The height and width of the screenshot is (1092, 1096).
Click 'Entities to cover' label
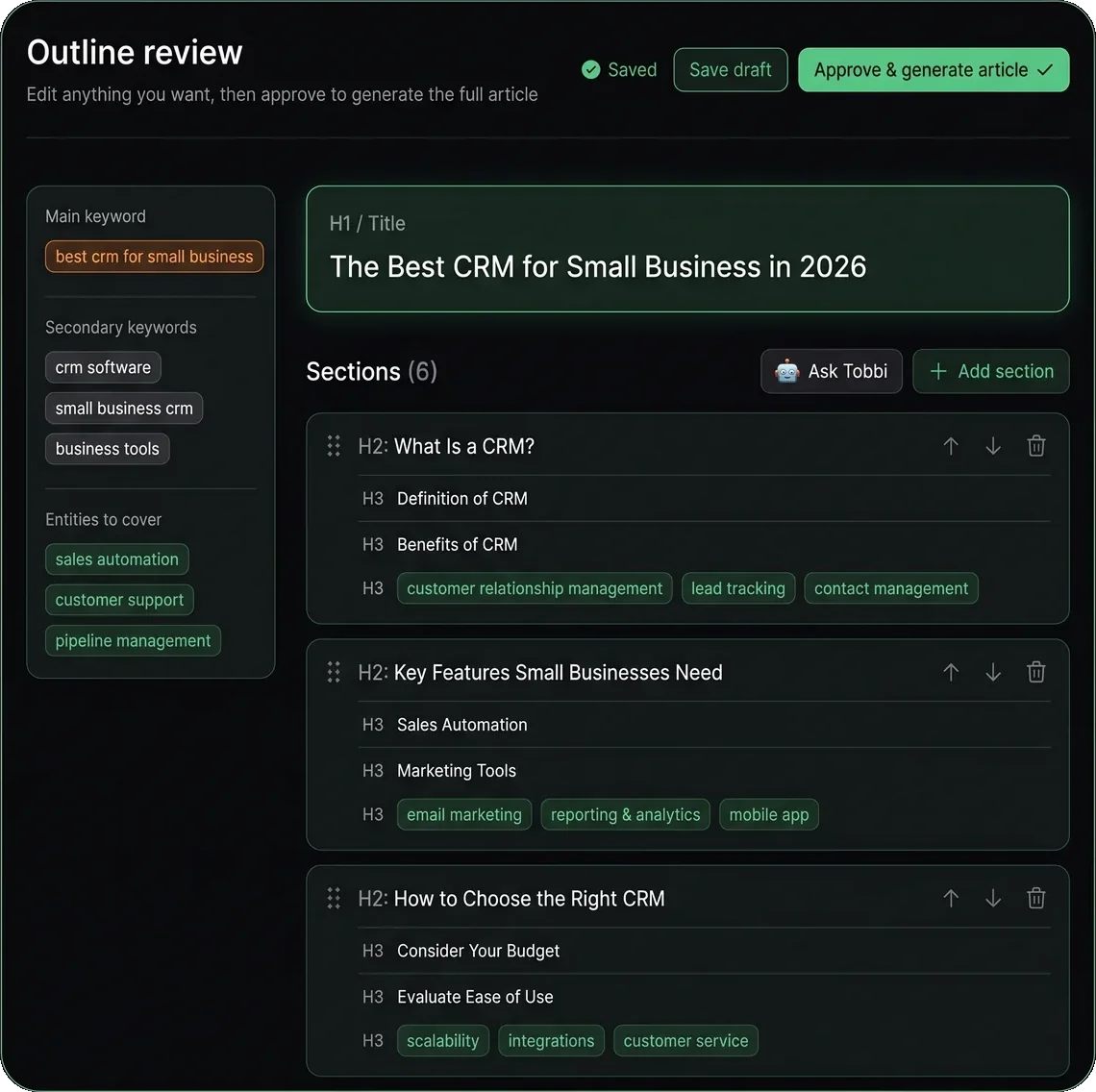104,519
